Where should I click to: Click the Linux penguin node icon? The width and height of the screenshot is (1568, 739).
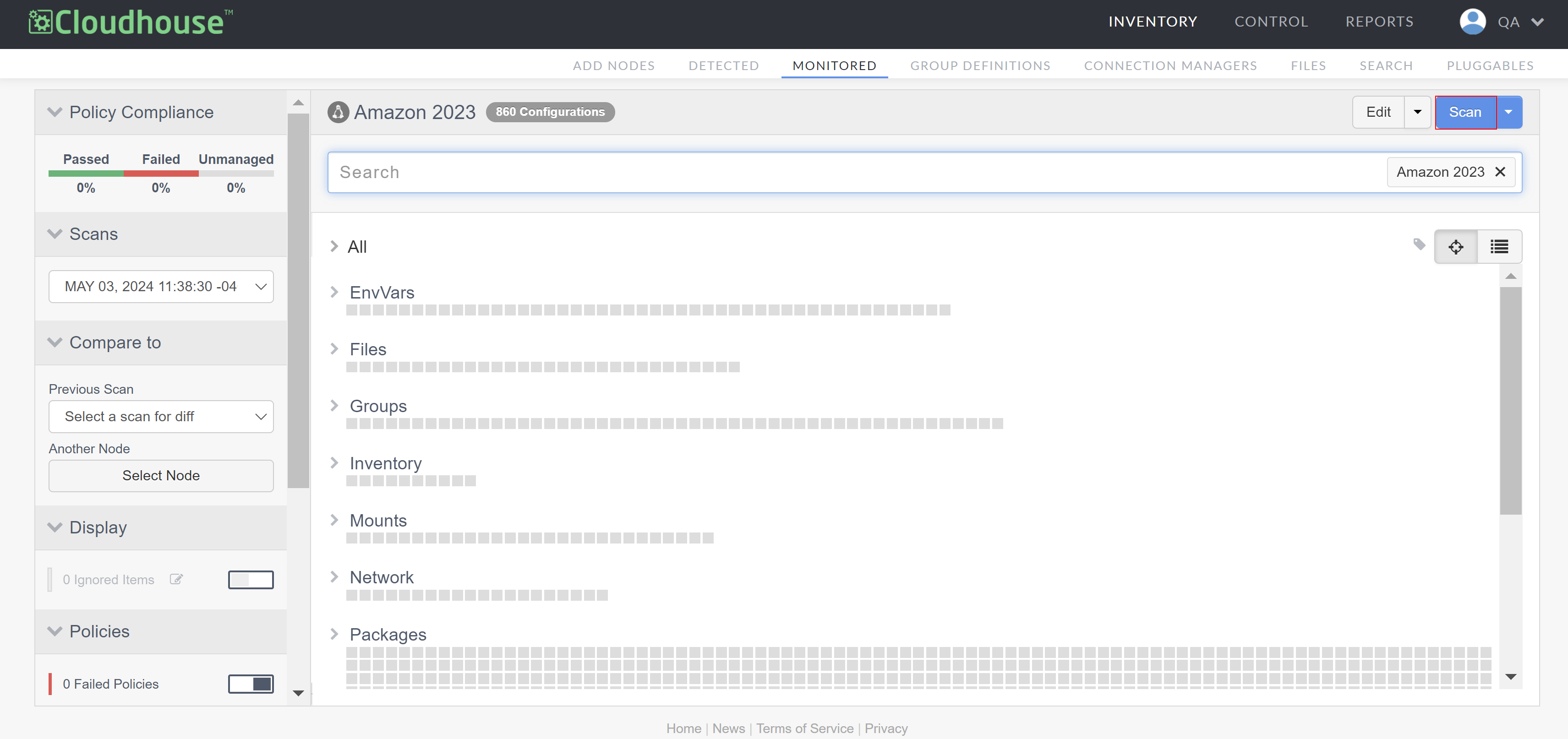coord(338,112)
